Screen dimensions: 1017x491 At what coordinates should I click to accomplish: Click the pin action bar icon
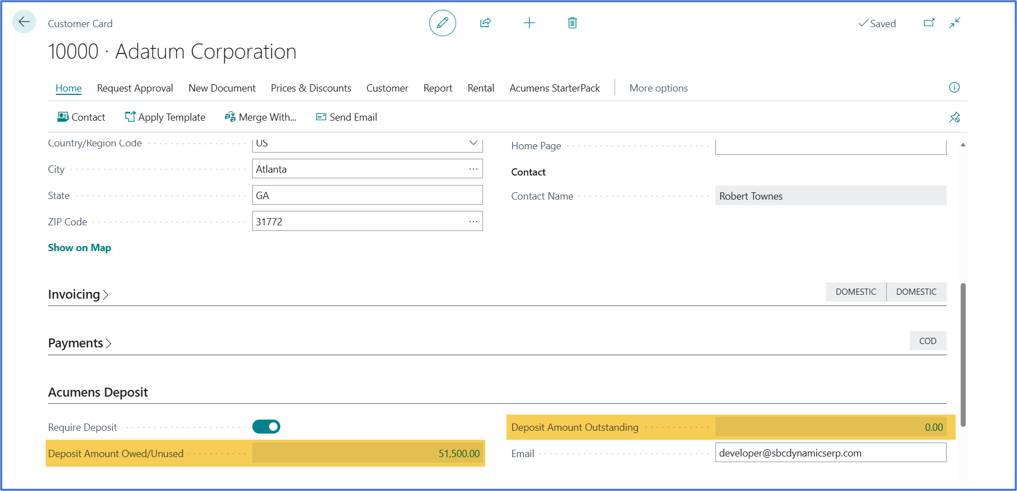[954, 117]
